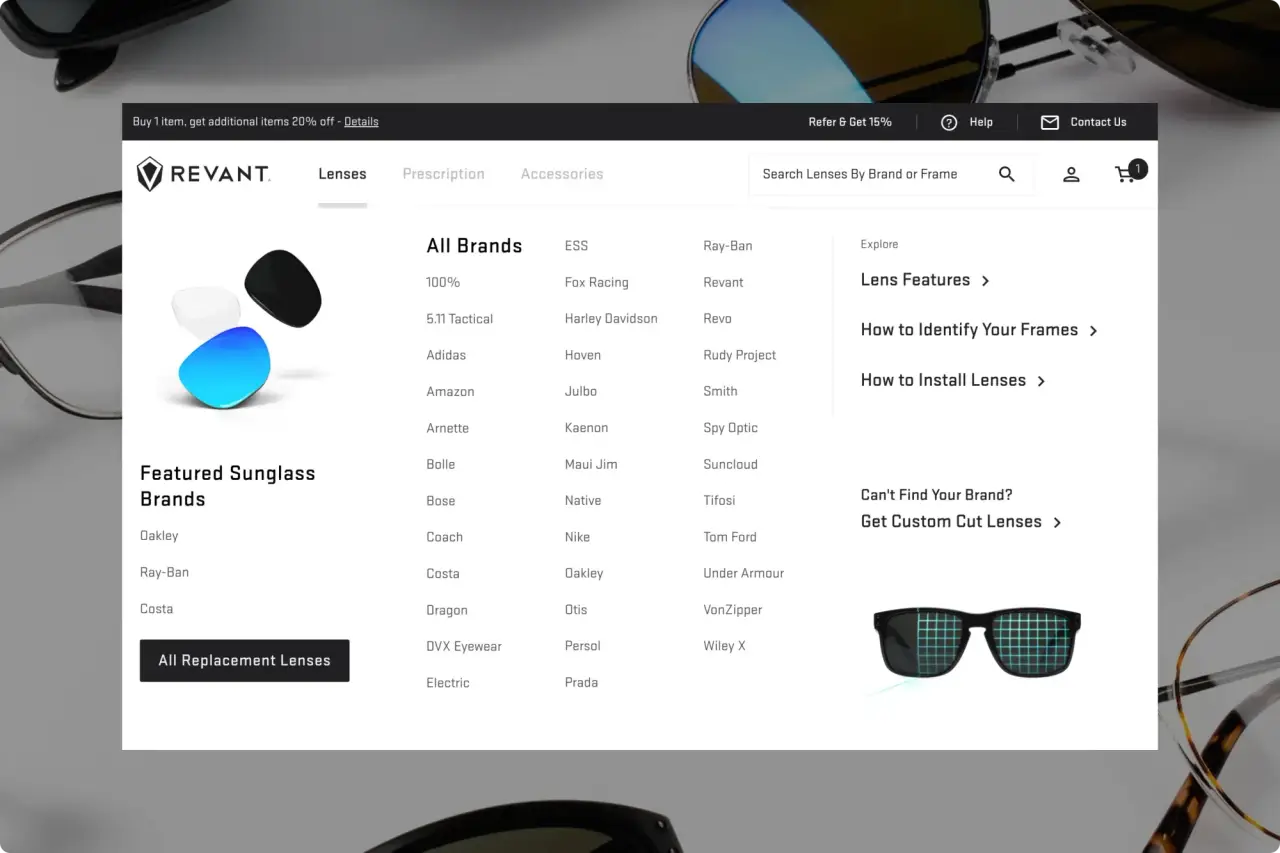This screenshot has height=853, width=1280.
Task: Select the Otis brand
Action: click(575, 610)
